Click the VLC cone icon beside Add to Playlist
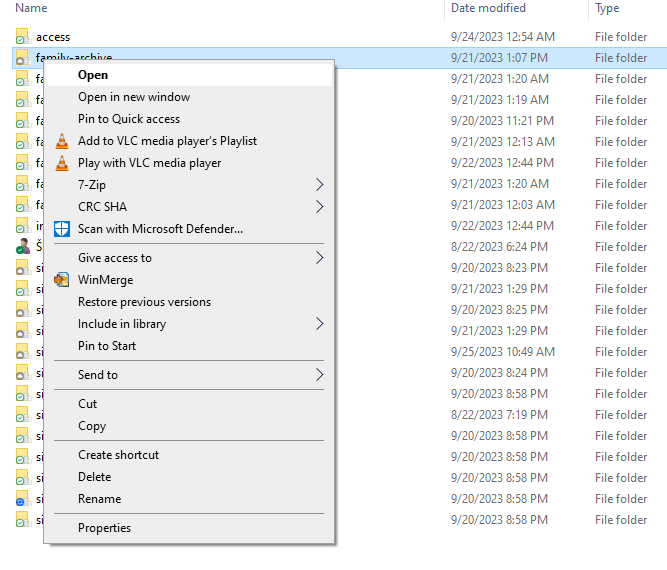This screenshot has height=570, width=667. [x=62, y=141]
